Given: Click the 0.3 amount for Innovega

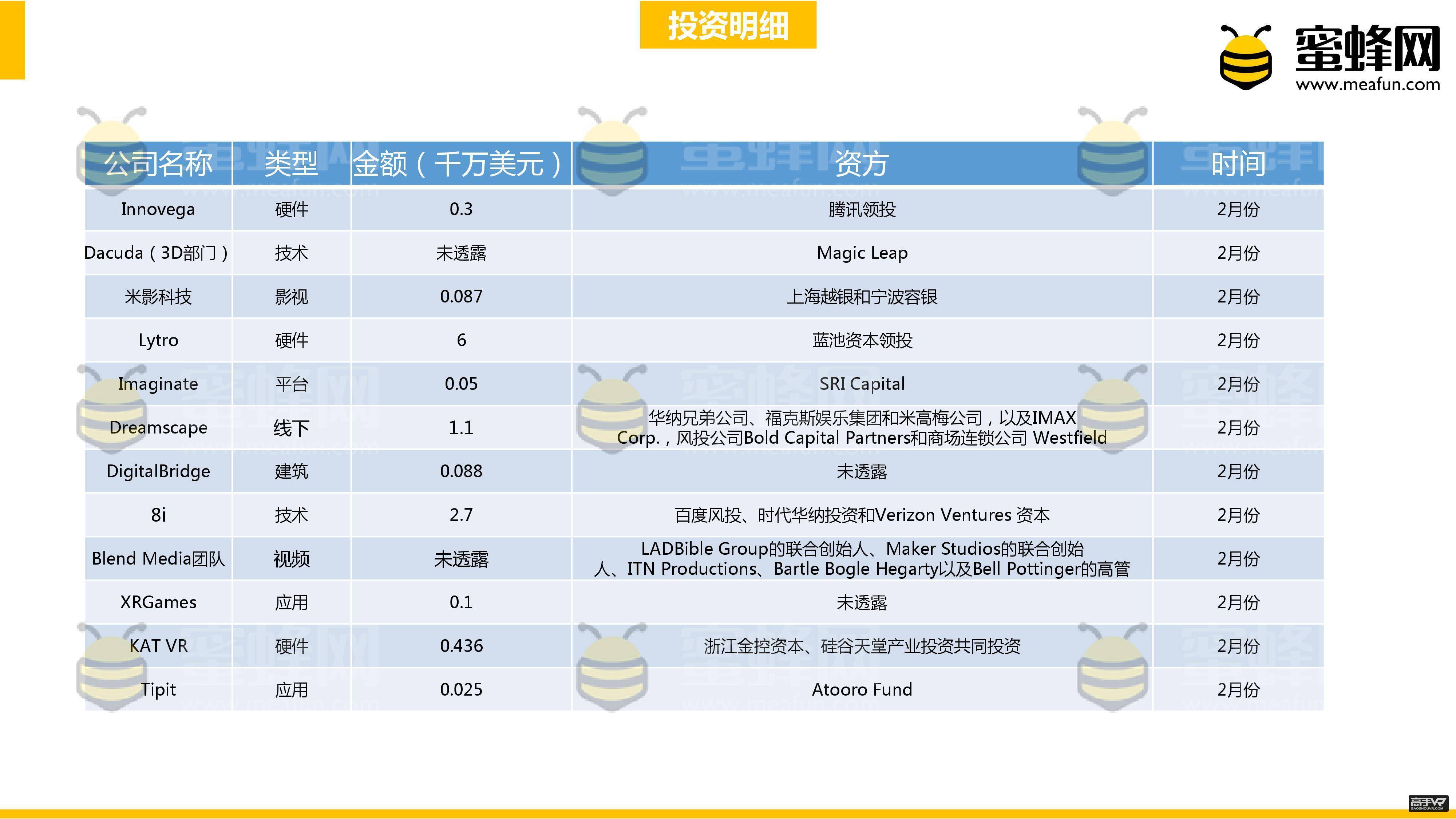Looking at the screenshot, I should coord(461,209).
